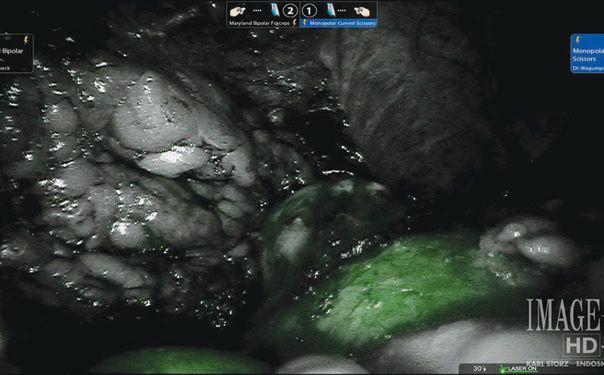Select the highlighted Monopolar Curved Scissors label
This screenshot has width=604, height=375.
342,23
